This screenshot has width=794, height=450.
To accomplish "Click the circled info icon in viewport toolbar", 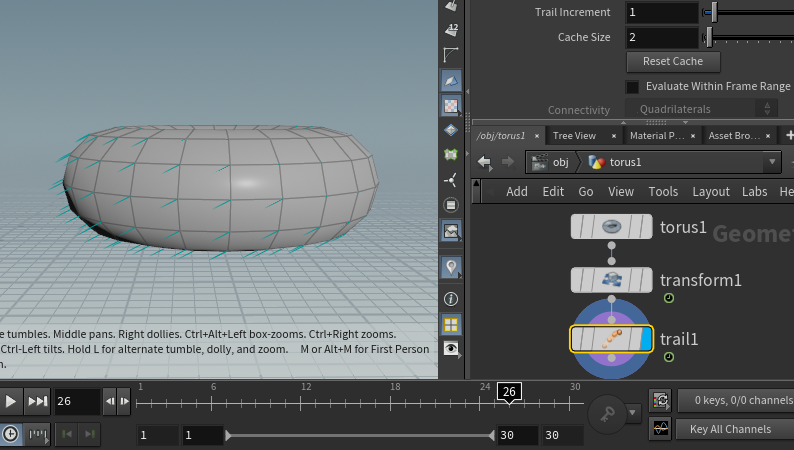I will 451,299.
